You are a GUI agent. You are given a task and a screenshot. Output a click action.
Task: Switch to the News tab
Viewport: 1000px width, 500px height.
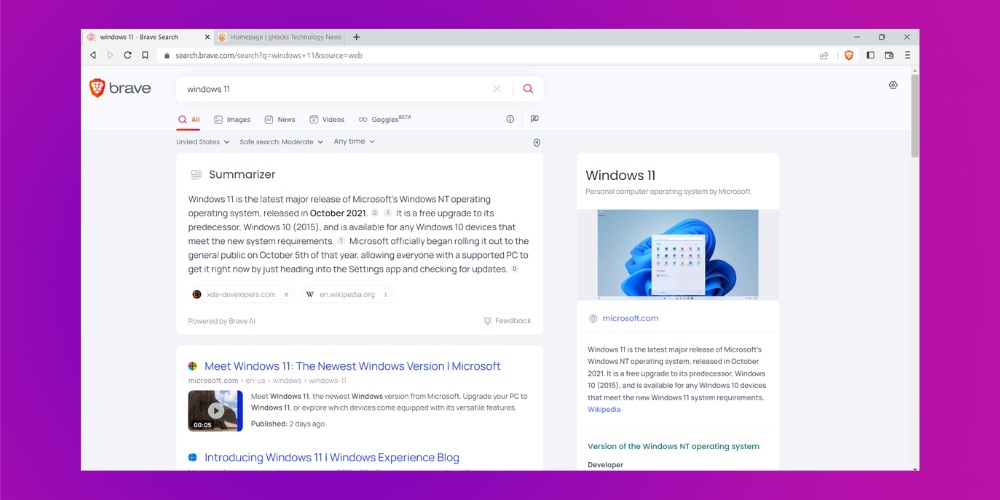pos(280,119)
